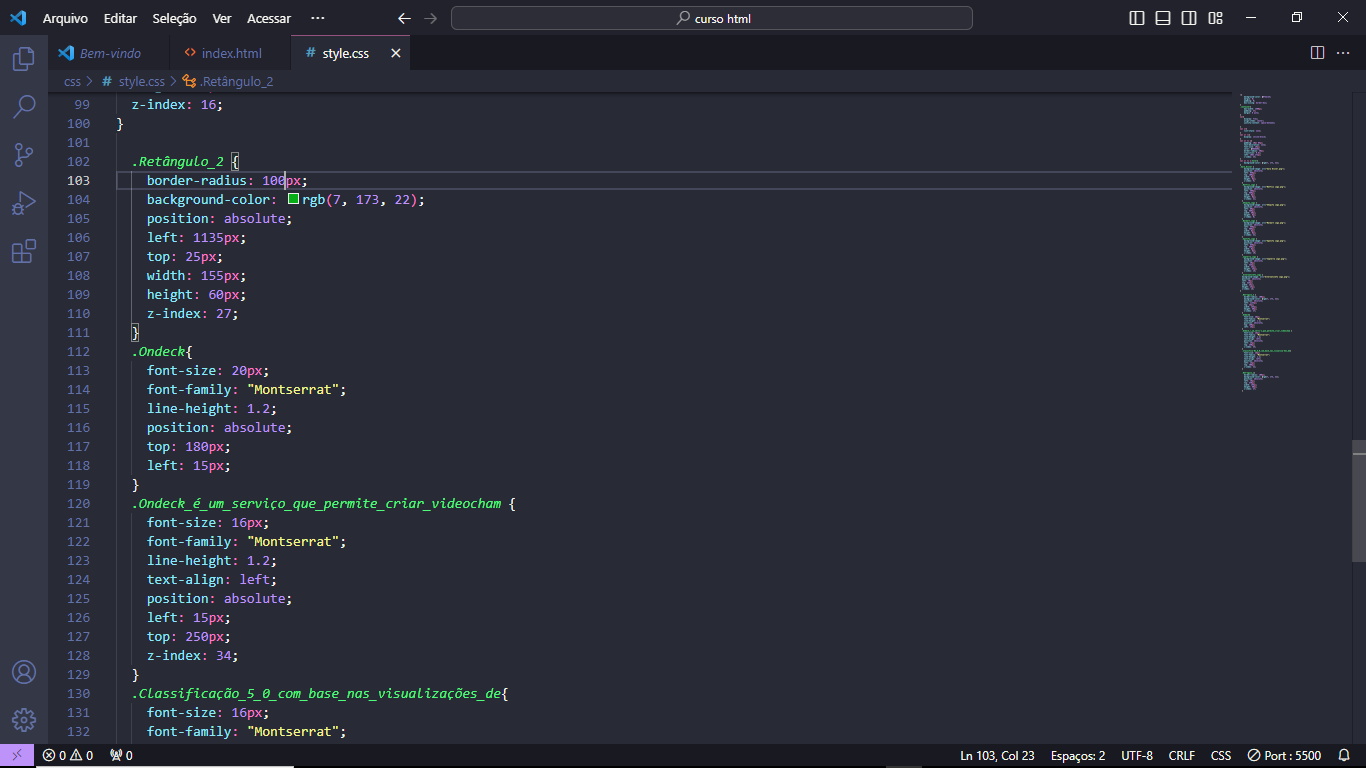Open the editor More Actions ellipsis

coord(1343,53)
